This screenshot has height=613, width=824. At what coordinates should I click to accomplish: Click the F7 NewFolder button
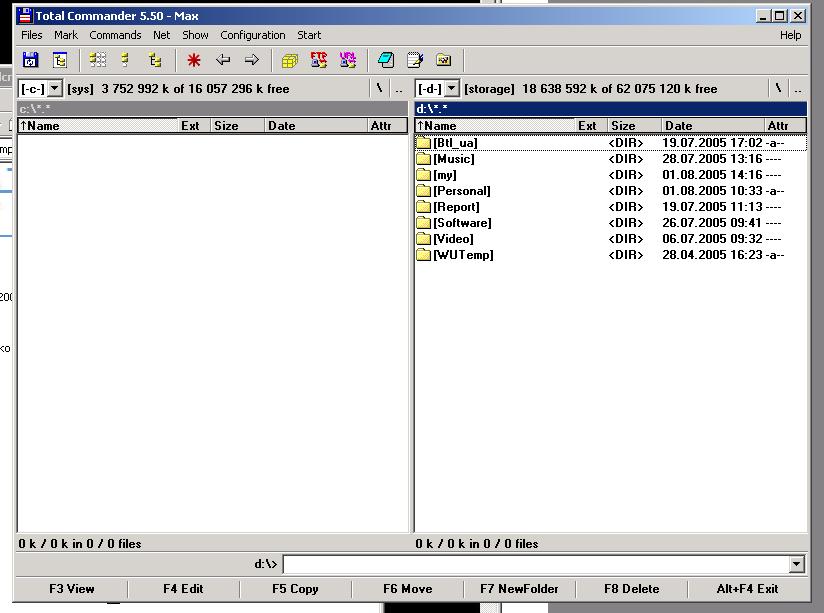click(519, 589)
